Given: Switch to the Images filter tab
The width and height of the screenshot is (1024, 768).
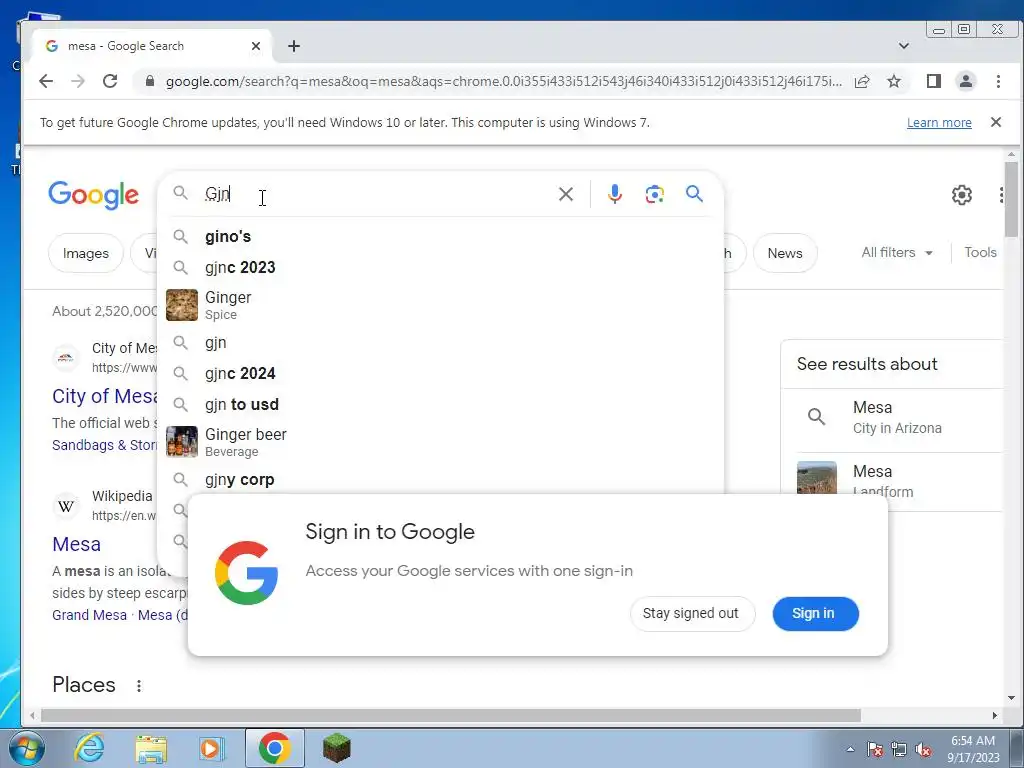Looking at the screenshot, I should click(86, 253).
